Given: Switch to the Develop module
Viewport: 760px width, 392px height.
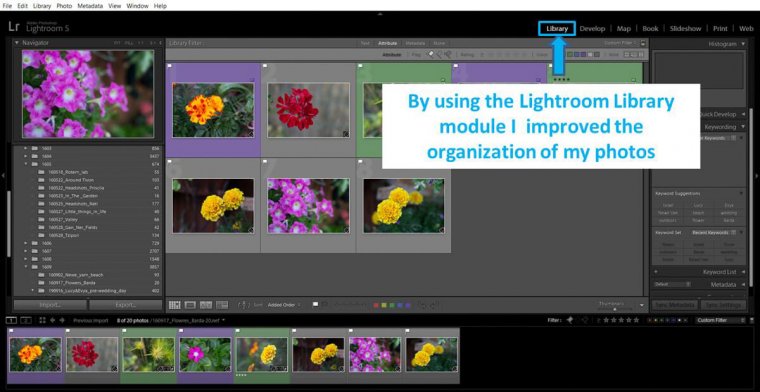Looking at the screenshot, I should point(592,29).
